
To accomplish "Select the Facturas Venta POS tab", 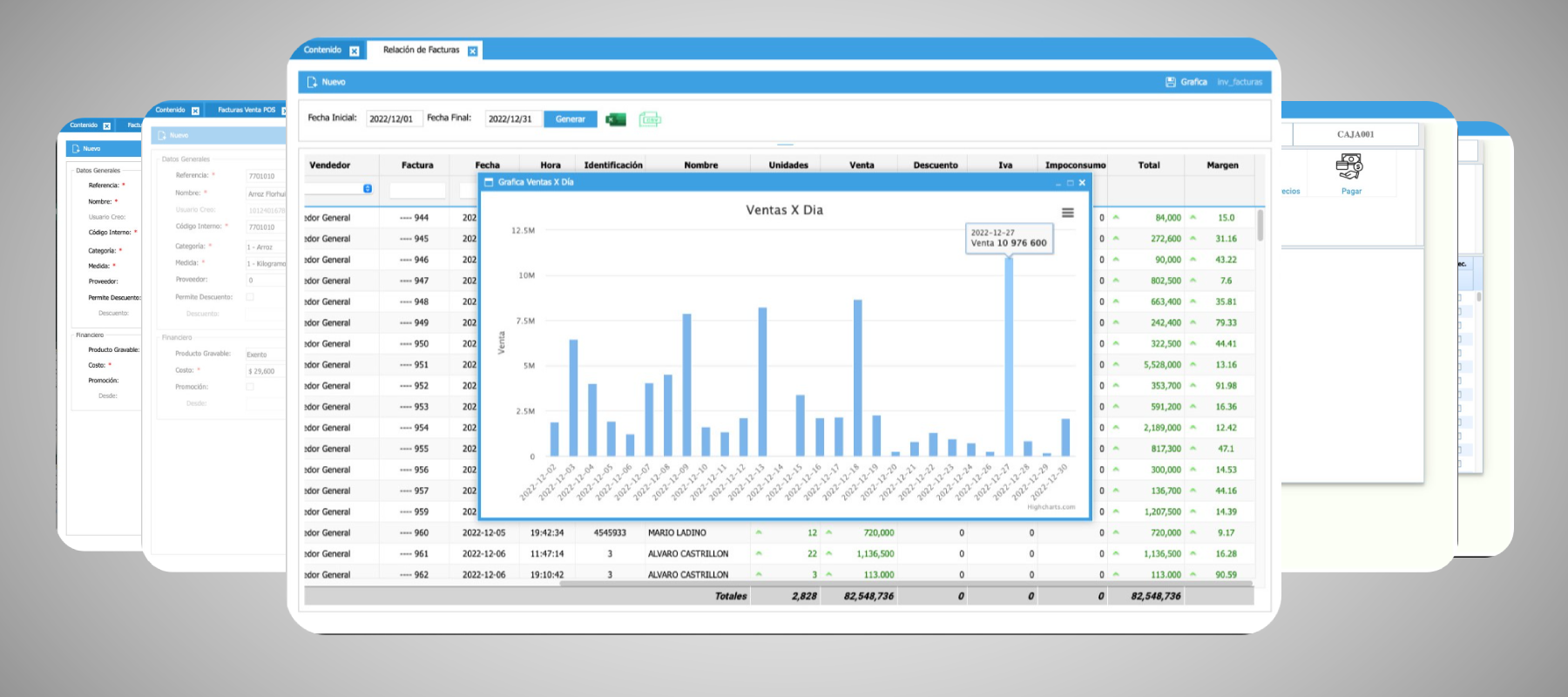I will [x=246, y=111].
